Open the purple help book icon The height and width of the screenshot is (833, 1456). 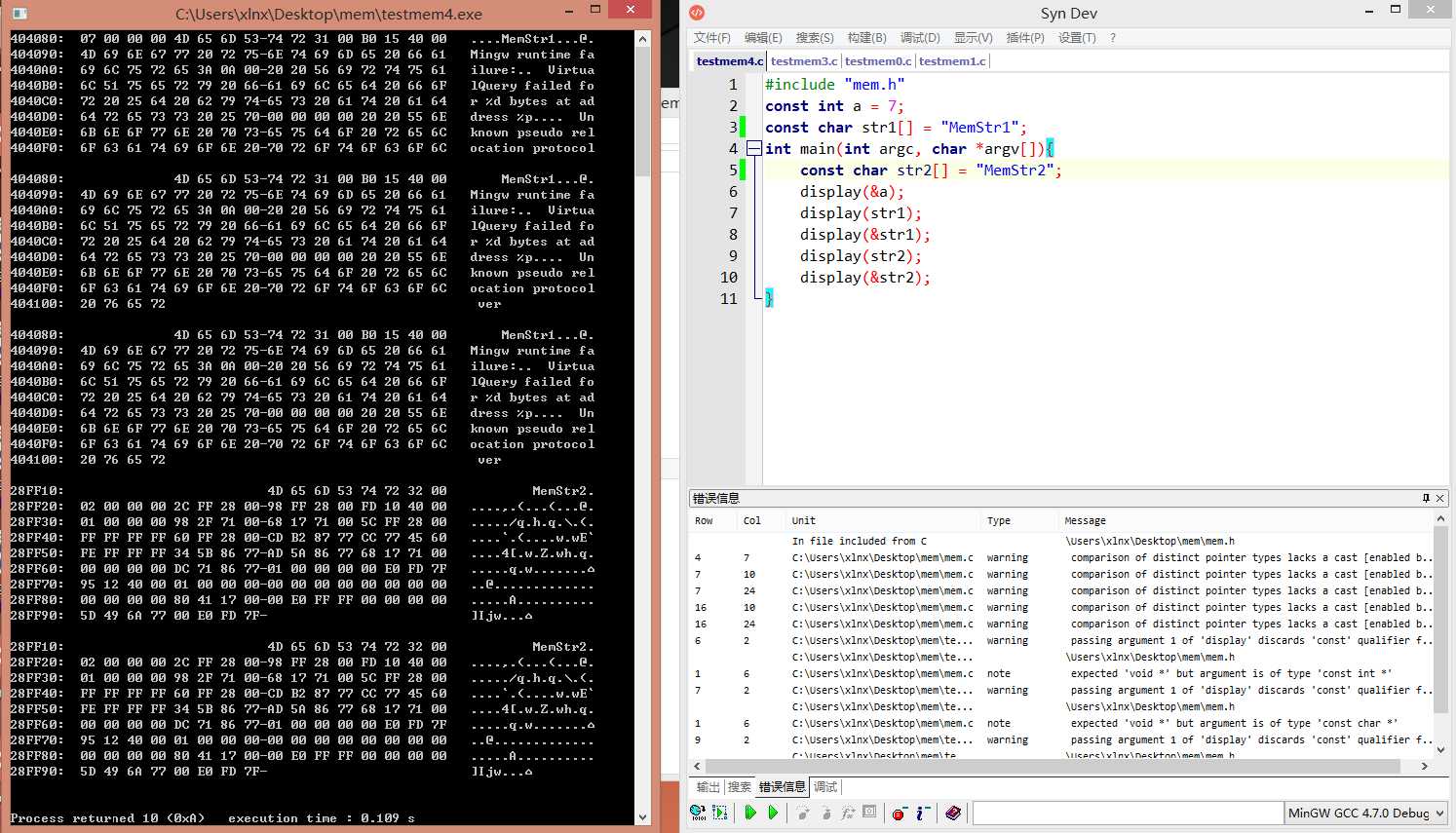(953, 813)
